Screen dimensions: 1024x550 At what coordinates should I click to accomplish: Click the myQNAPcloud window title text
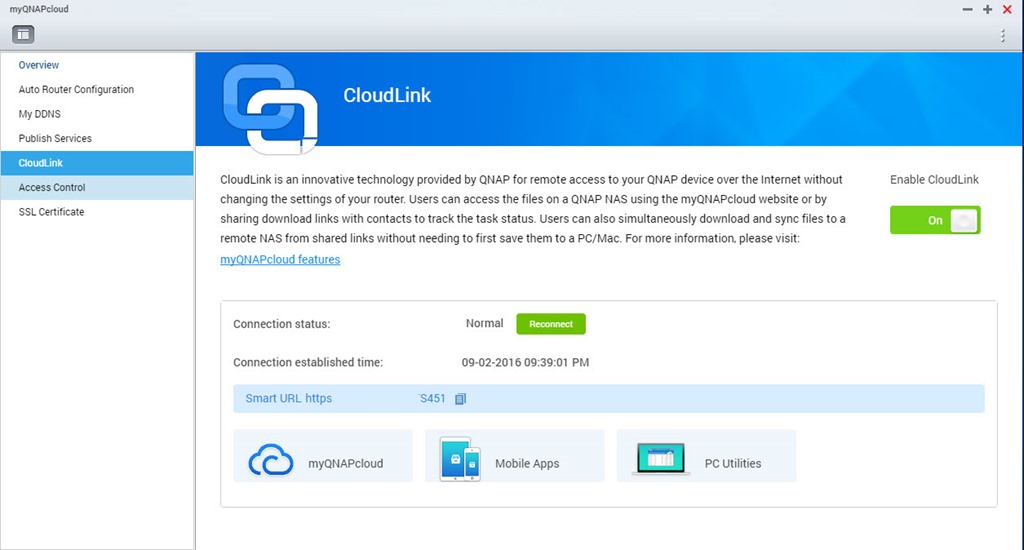pos(39,9)
